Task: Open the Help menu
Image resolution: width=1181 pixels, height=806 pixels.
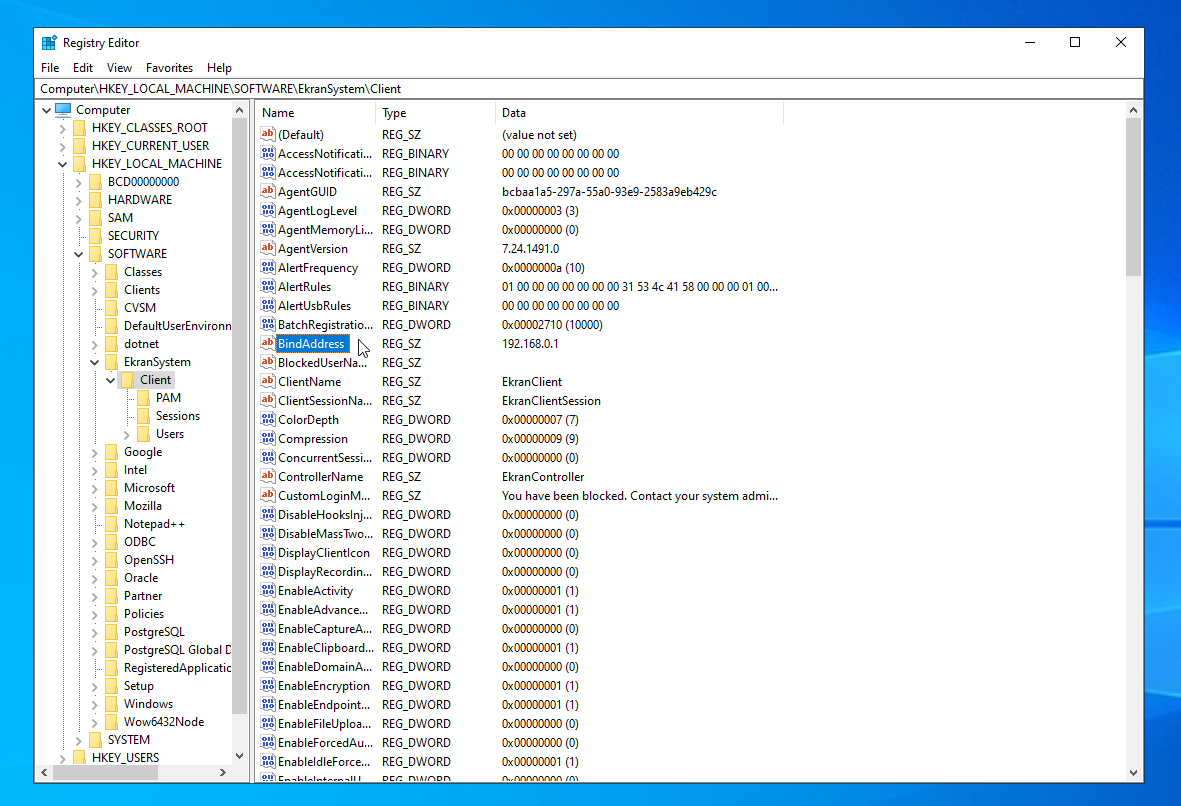Action: [x=219, y=68]
